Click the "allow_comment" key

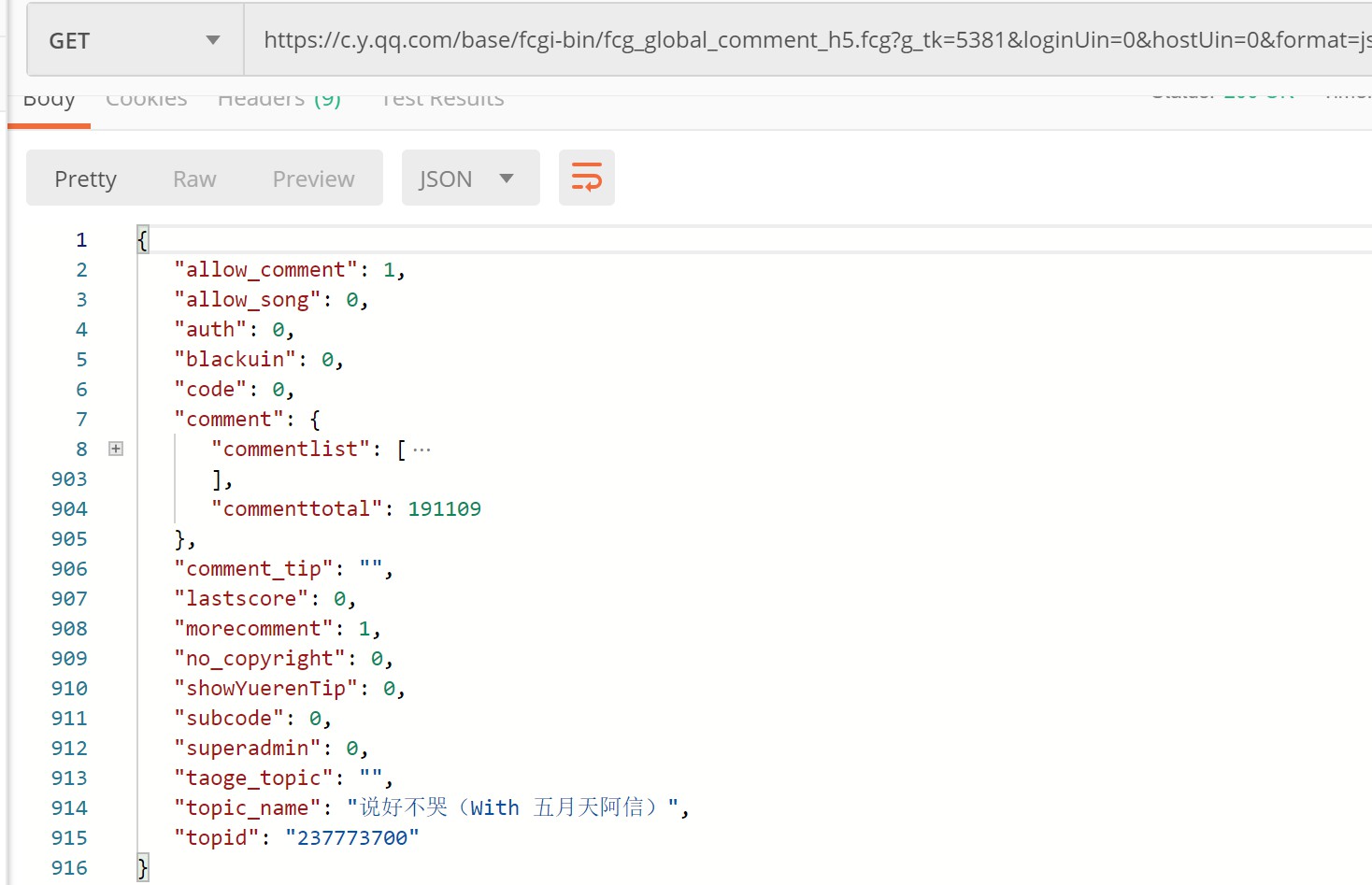click(x=265, y=269)
